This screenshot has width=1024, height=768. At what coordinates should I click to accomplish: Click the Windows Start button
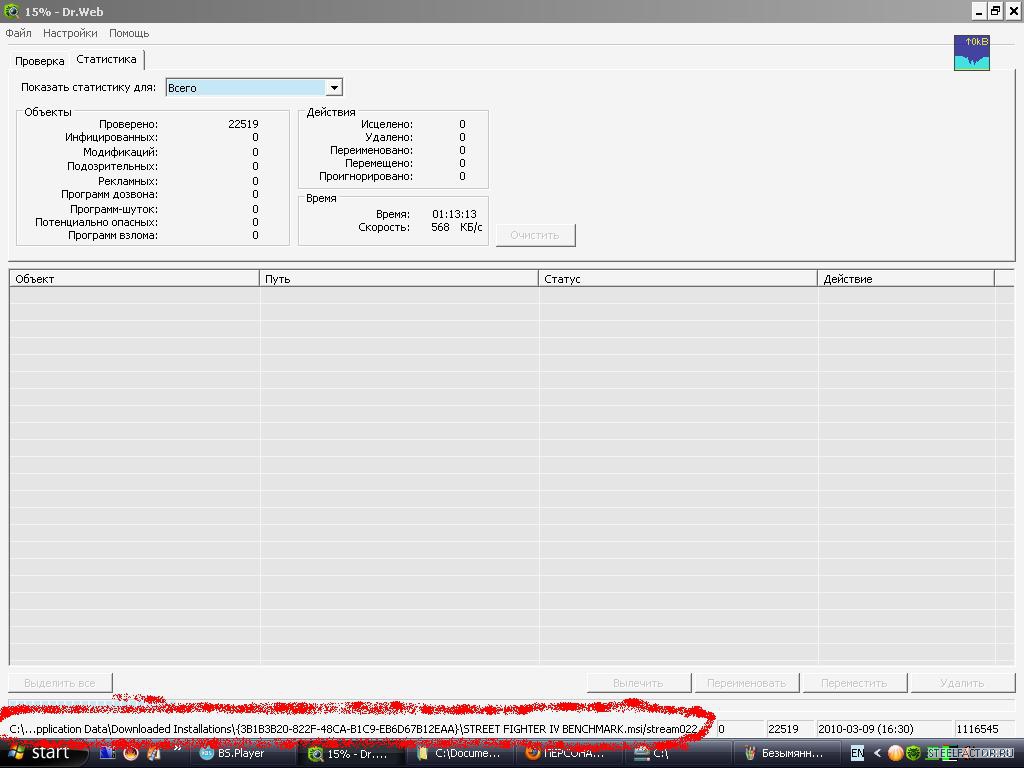[40, 753]
